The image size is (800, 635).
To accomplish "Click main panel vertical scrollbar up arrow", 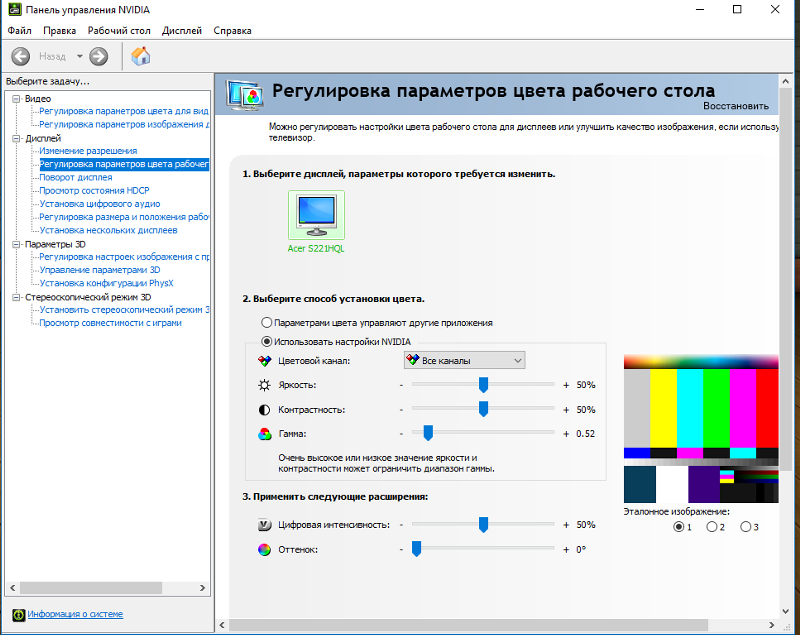I will click(x=785, y=82).
